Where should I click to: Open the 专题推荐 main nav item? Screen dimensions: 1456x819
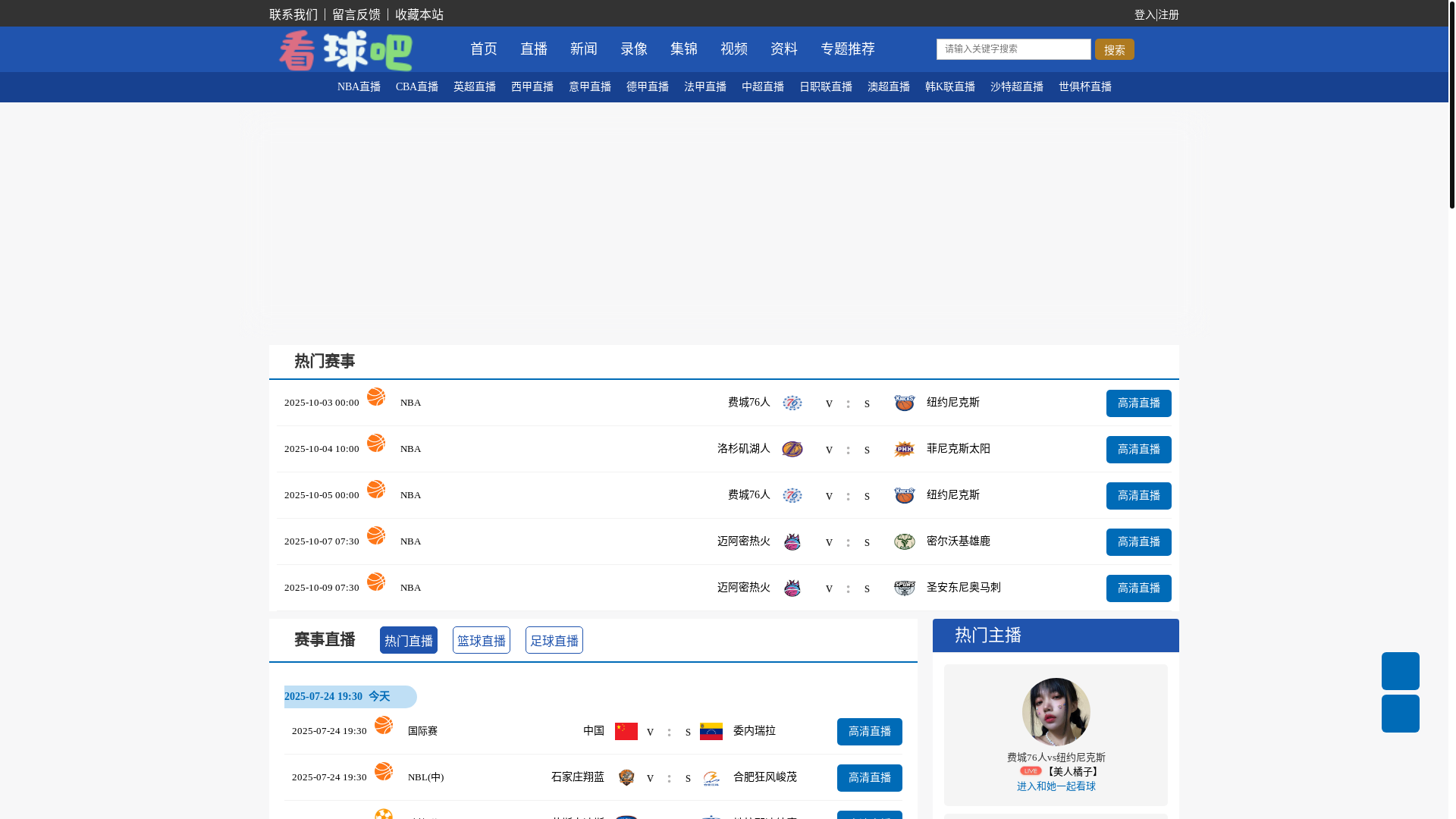pyautogui.click(x=848, y=49)
